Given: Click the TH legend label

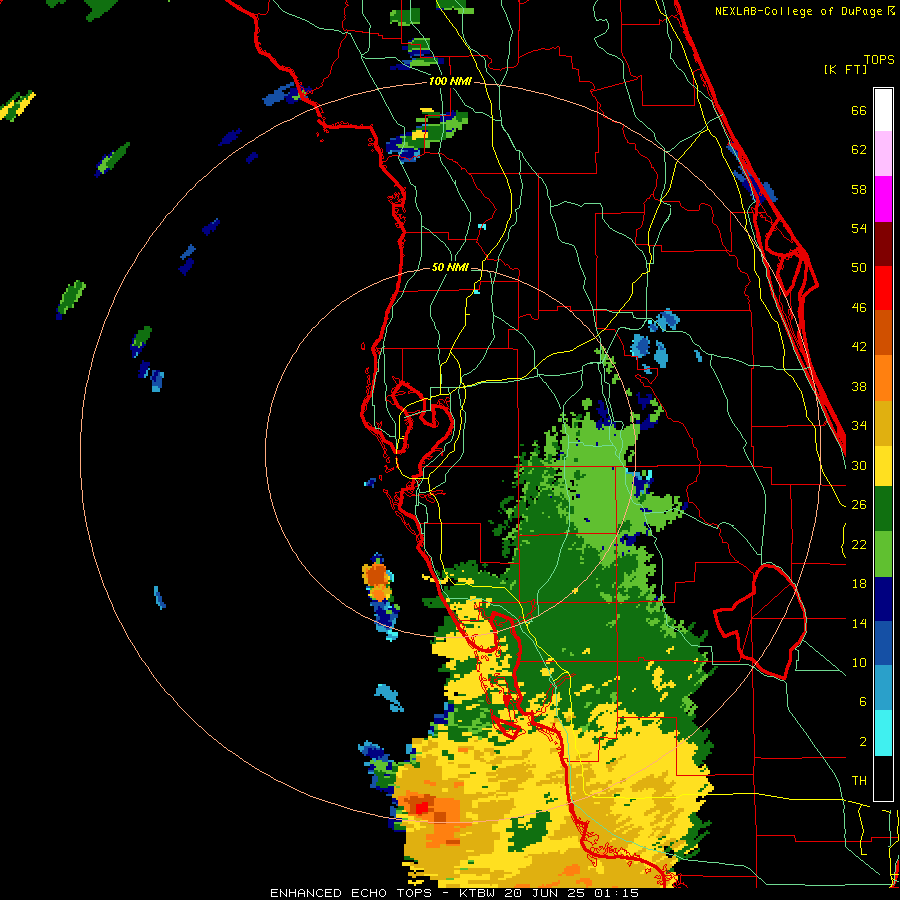Looking at the screenshot, I should click(x=859, y=781).
